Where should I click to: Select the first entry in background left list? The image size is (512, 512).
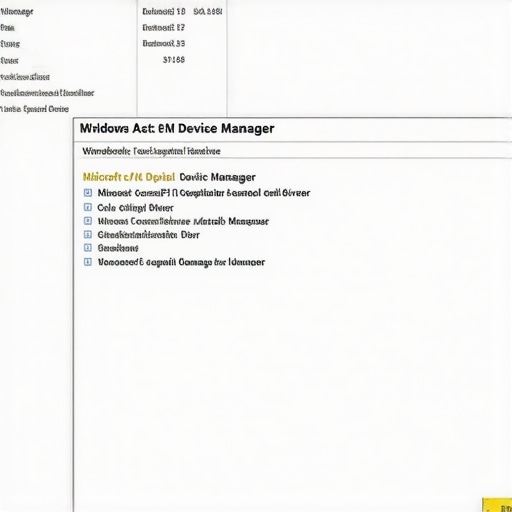(x=17, y=12)
